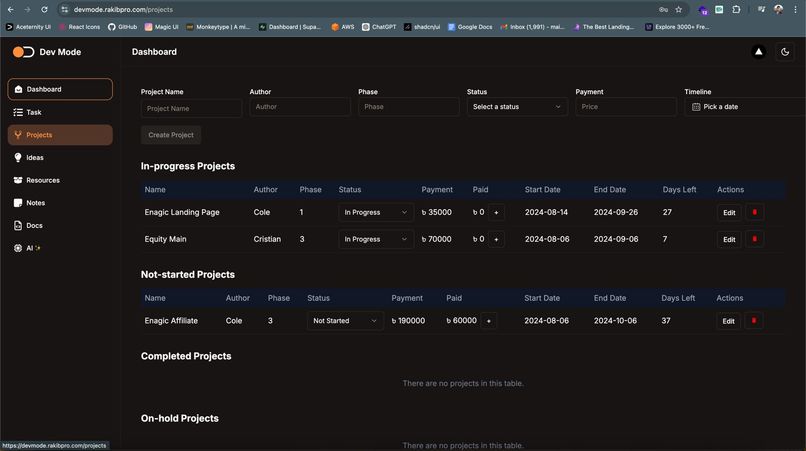This screenshot has width=806, height=451.
Task: Open status dropdown for Equity Main
Action: point(376,239)
